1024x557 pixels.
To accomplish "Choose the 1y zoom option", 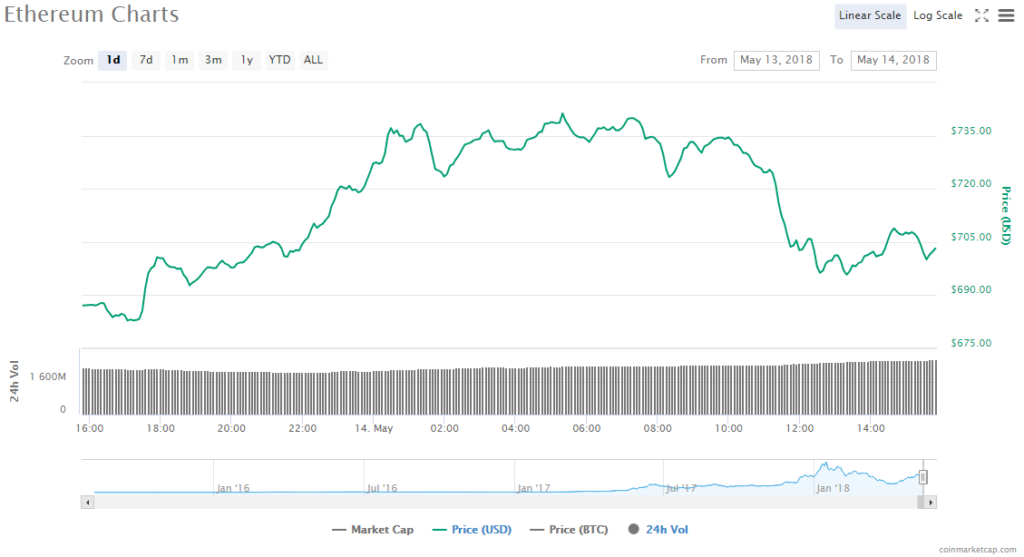I will (x=246, y=60).
